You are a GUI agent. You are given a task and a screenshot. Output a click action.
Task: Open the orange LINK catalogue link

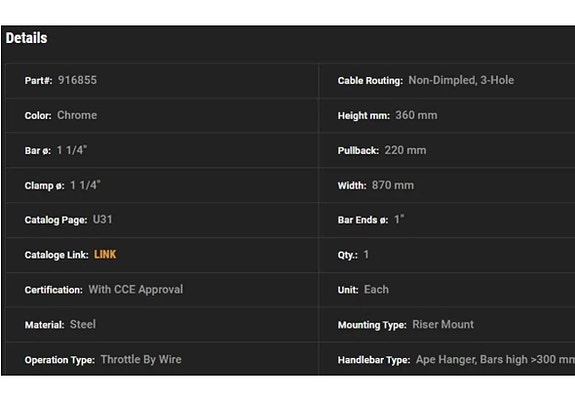pyautogui.click(x=105, y=254)
